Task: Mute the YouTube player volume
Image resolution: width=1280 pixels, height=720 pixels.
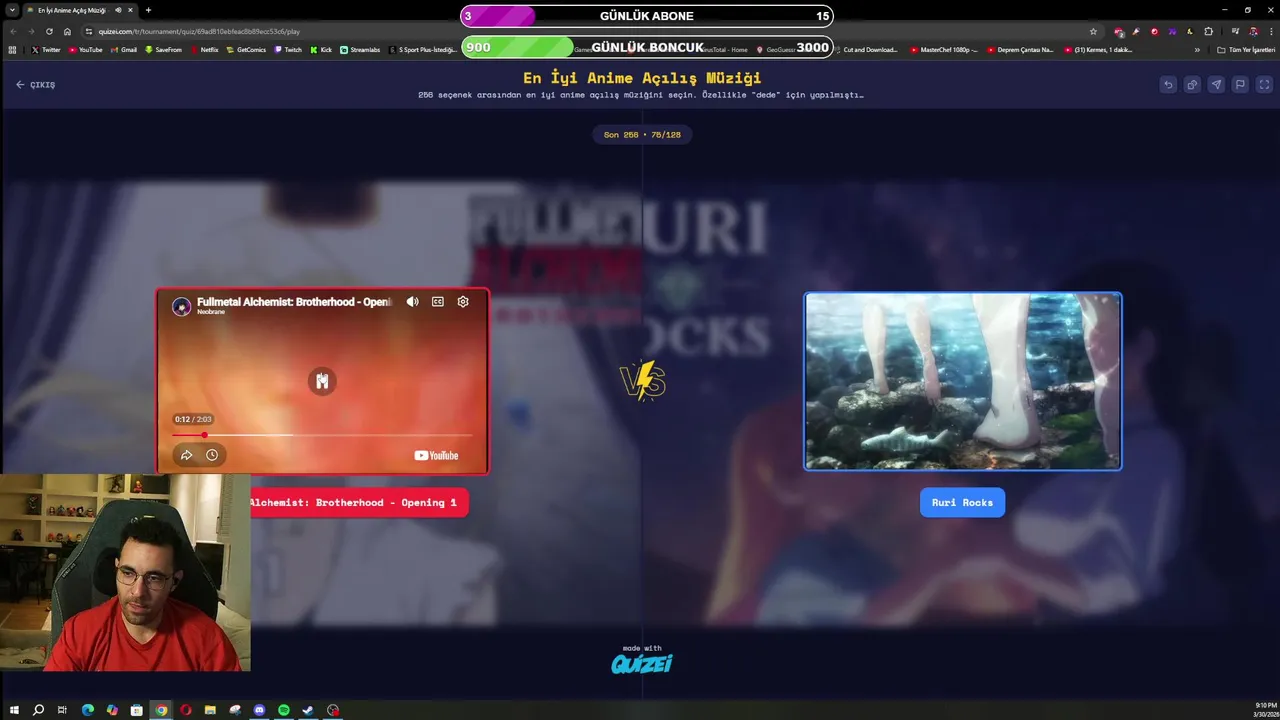Action: pyautogui.click(x=412, y=302)
